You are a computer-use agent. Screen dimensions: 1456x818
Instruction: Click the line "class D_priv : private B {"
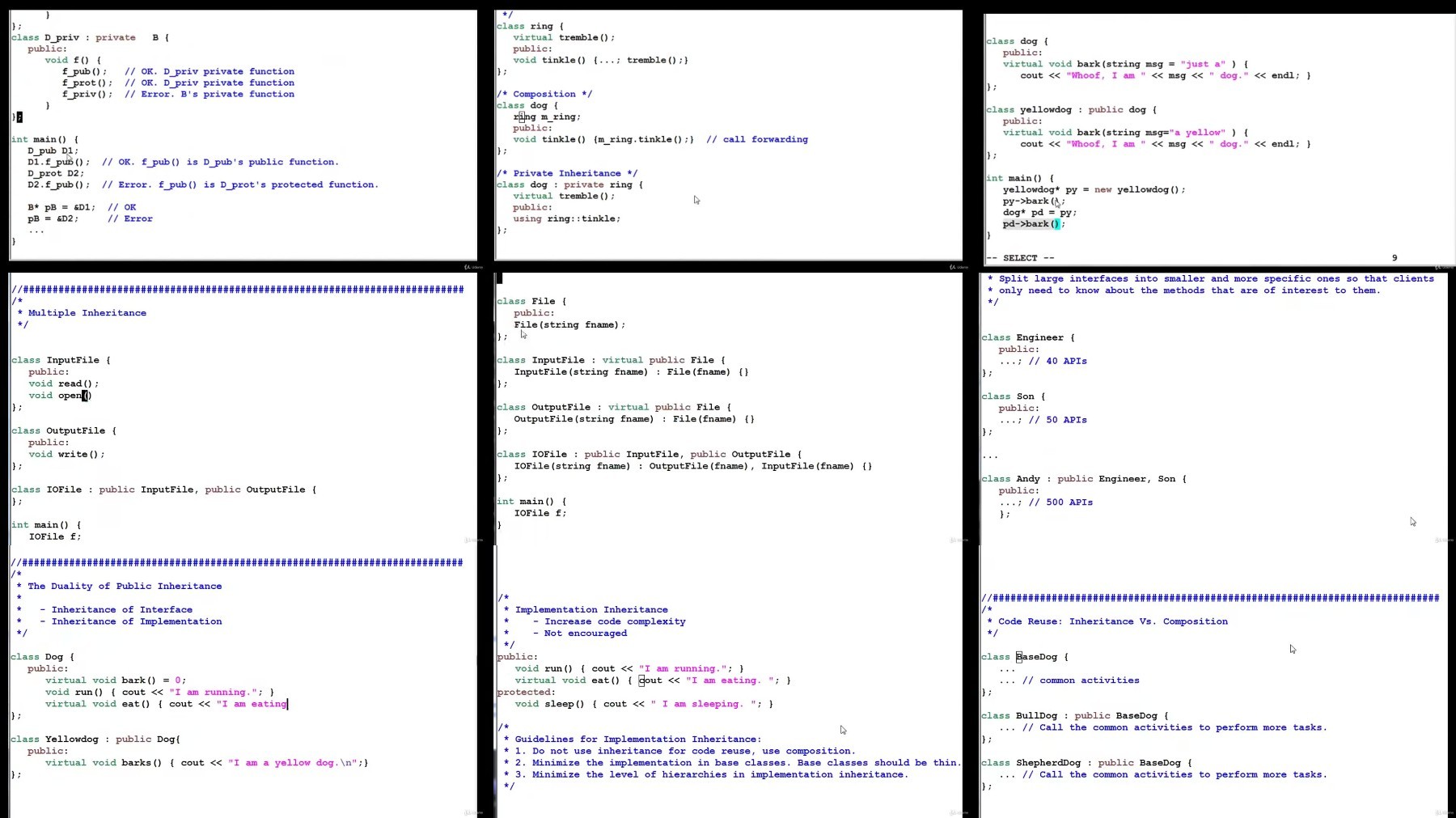click(90, 37)
